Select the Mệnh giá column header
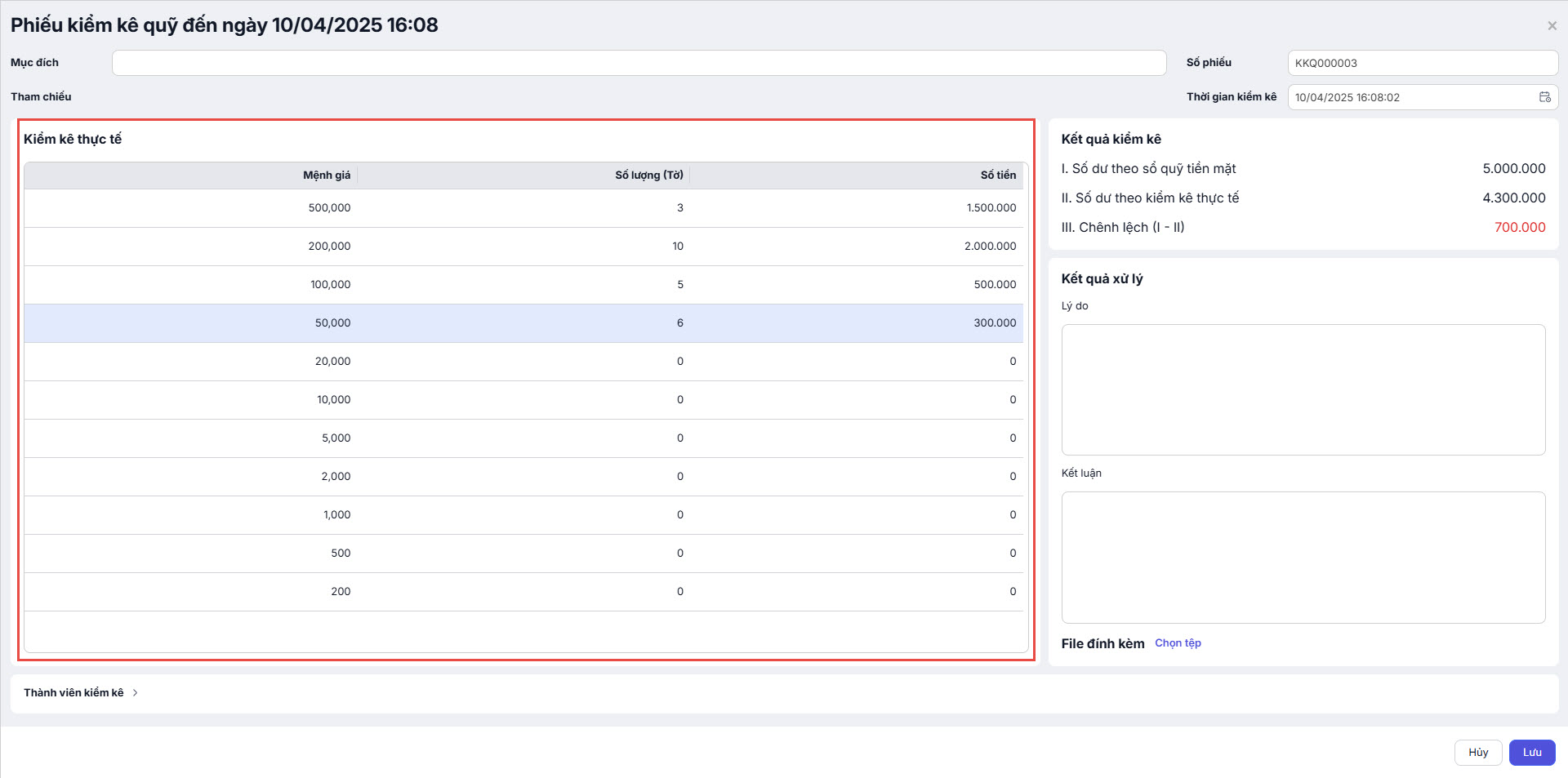Image resolution: width=1568 pixels, height=778 pixels. (x=327, y=176)
